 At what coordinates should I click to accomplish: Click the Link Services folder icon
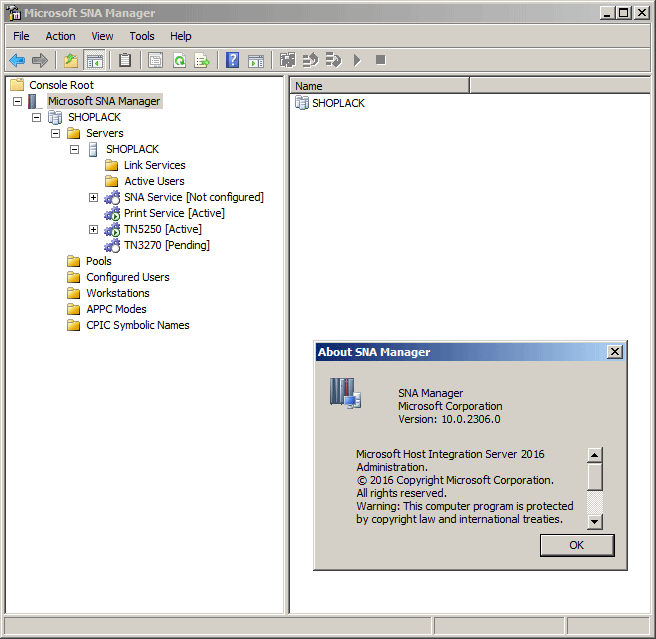[111, 165]
